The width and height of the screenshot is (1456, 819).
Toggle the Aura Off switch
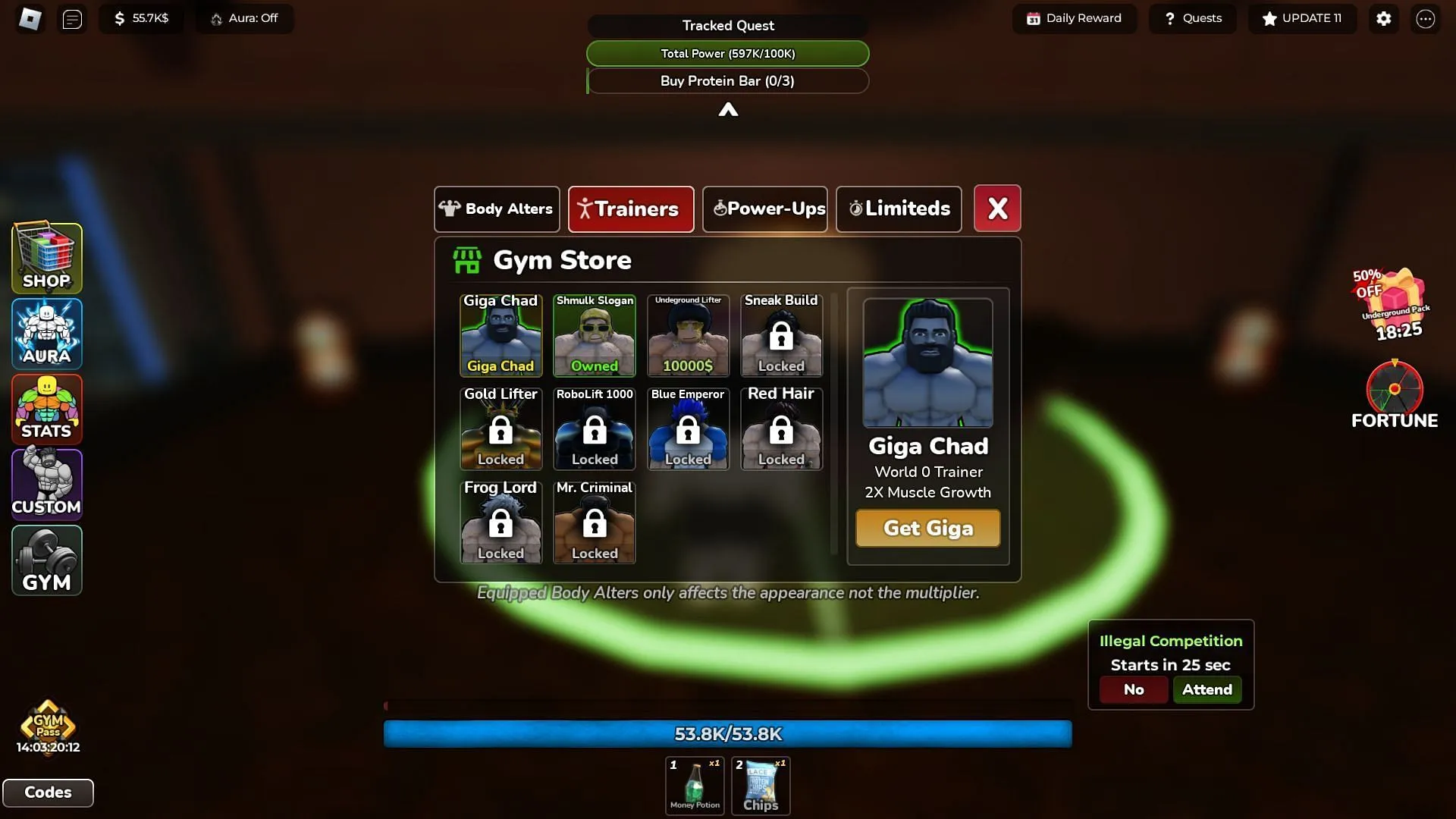[243, 18]
